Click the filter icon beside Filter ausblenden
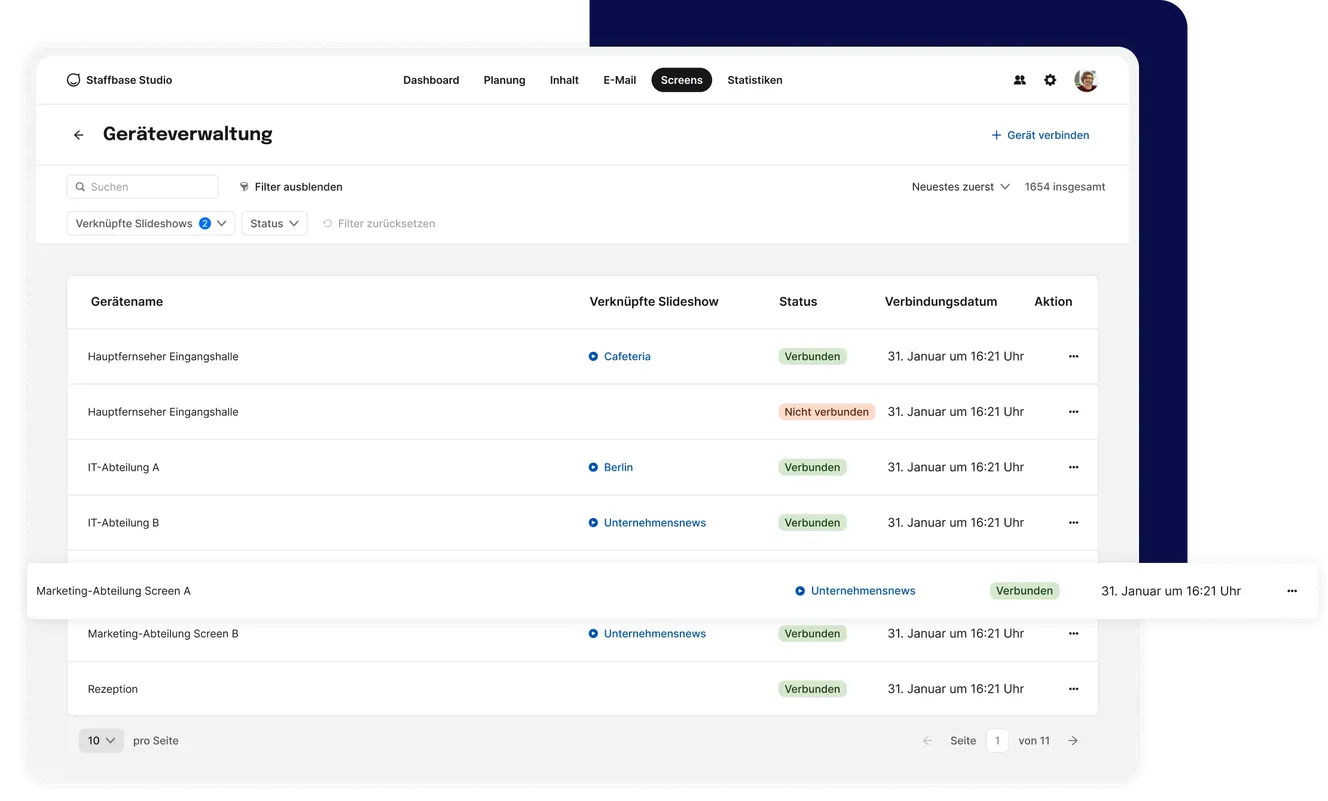The image size is (1328, 801). (x=243, y=186)
